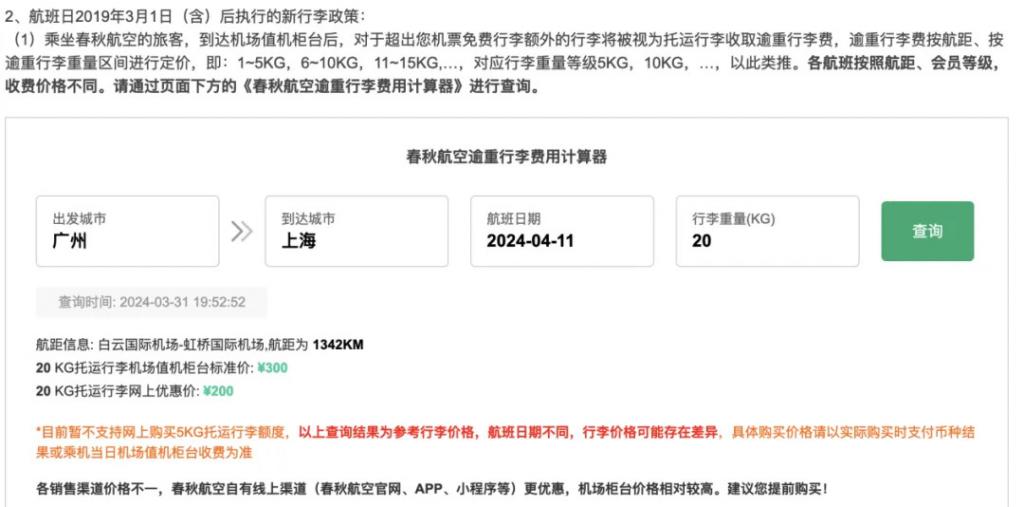This screenshot has height=507, width=1024.
Task: Click the 白云国际机场-虹桥国际机场 route text
Action: (x=180, y=344)
